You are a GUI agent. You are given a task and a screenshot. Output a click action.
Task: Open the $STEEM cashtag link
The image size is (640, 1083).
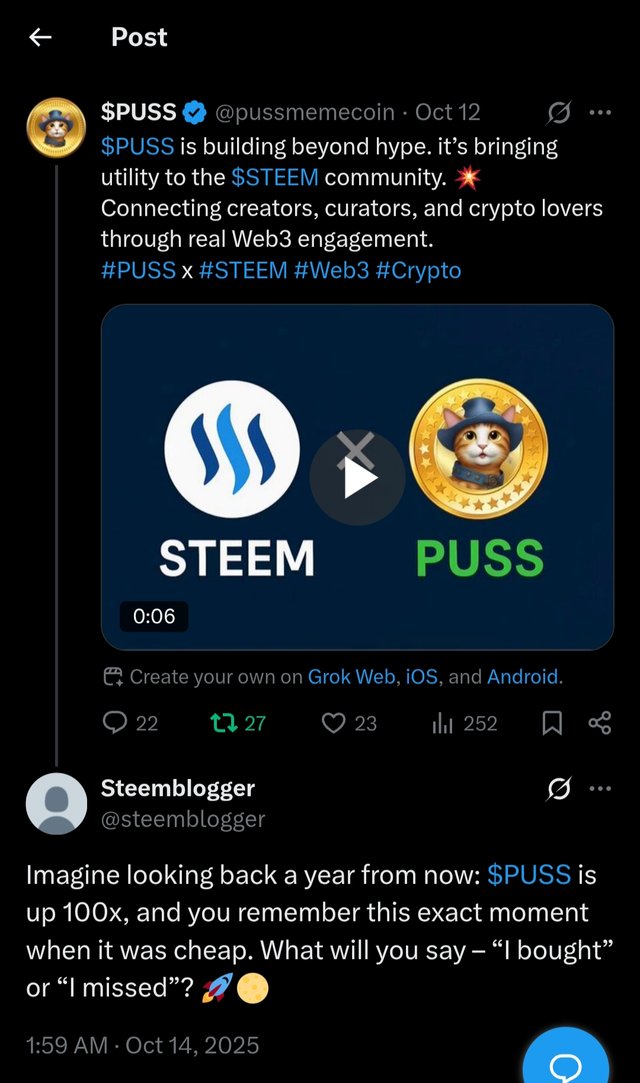click(275, 178)
